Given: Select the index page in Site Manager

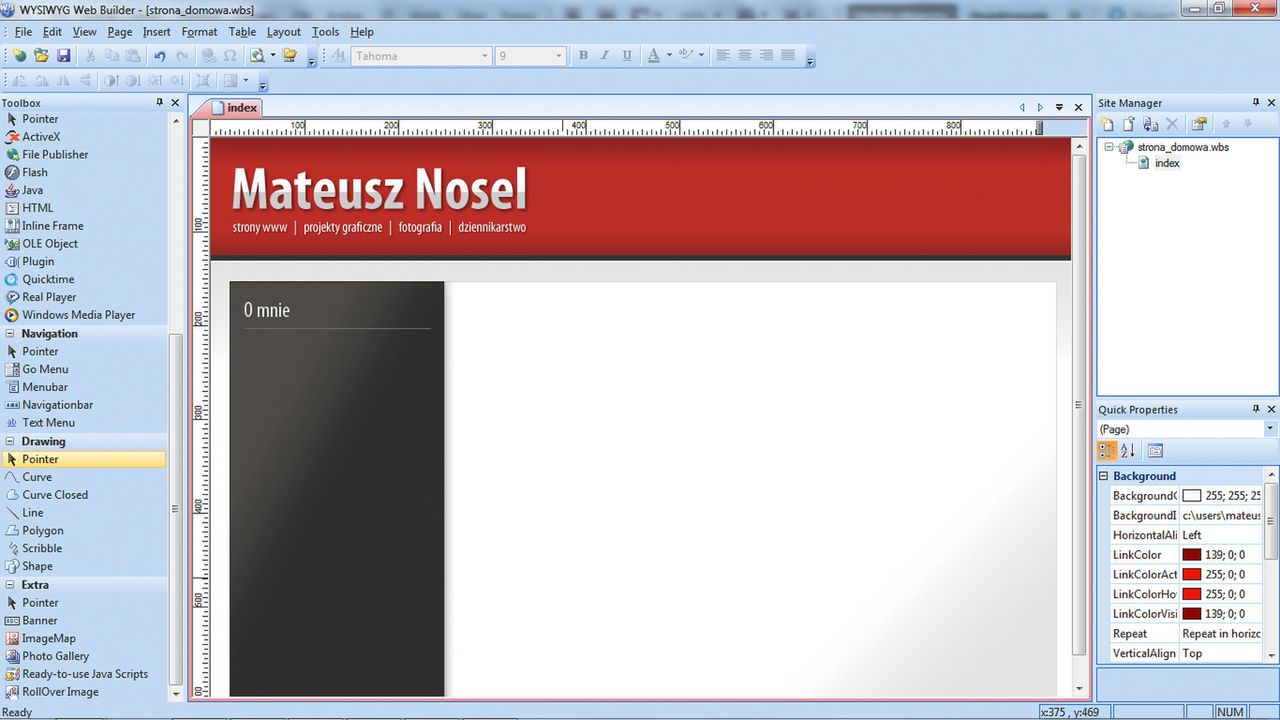Looking at the screenshot, I should (x=1167, y=163).
